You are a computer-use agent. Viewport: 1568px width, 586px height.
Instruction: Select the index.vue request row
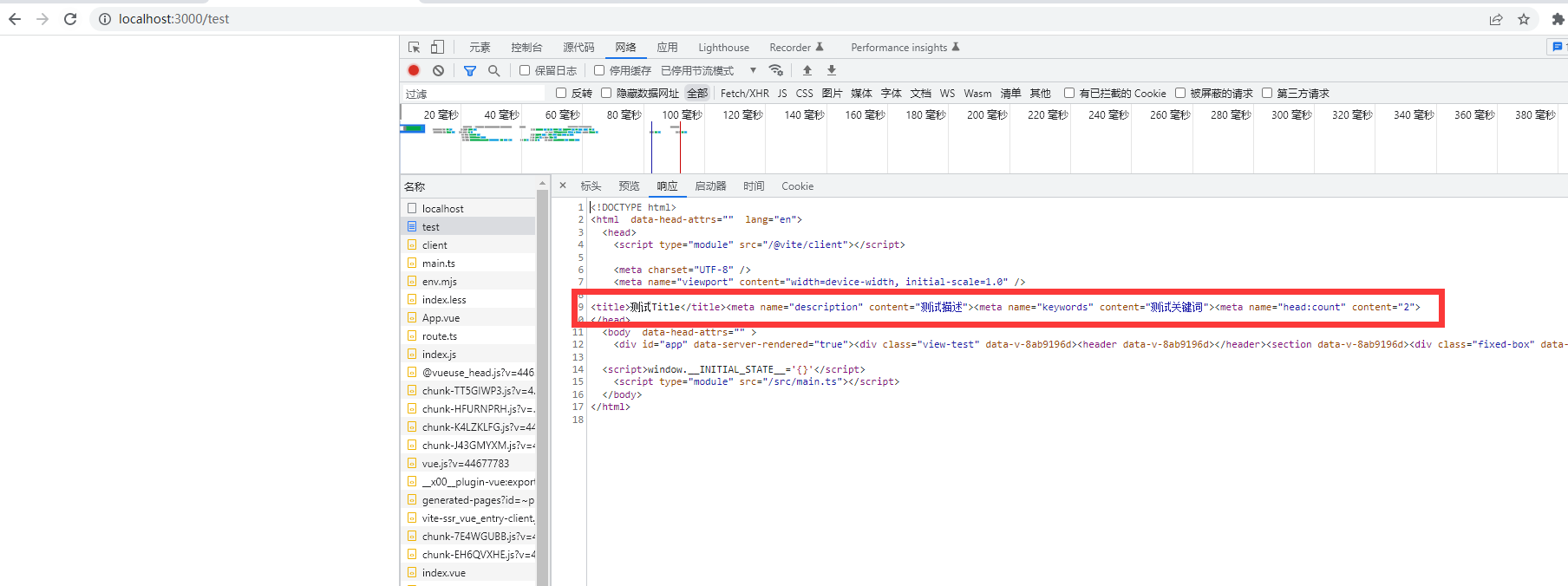point(468,572)
